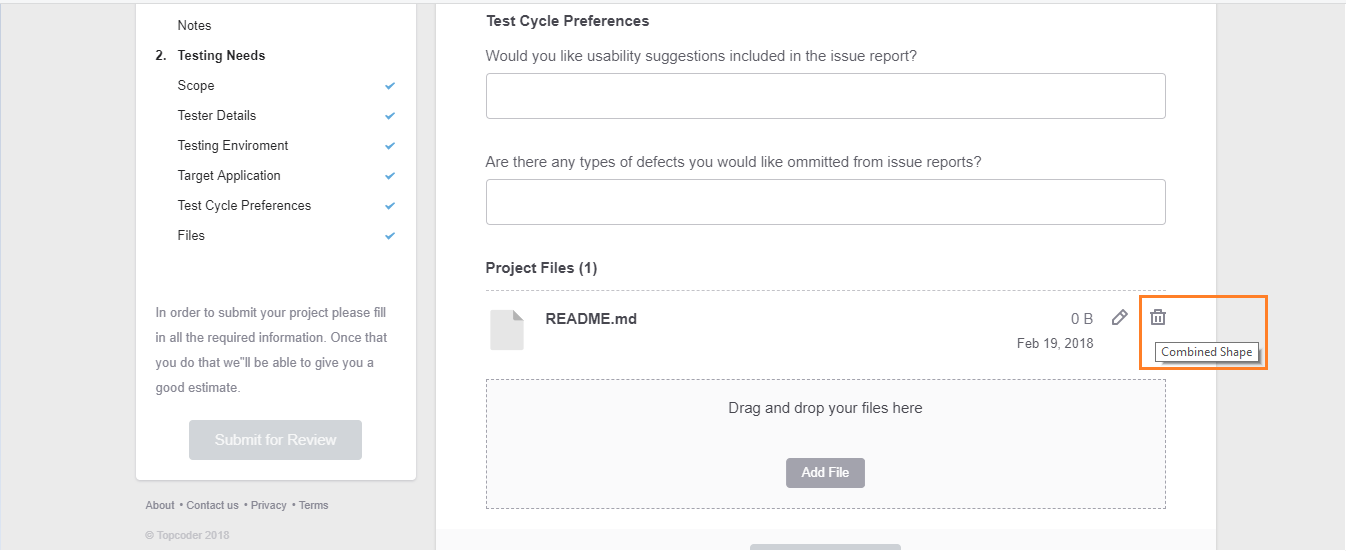Click the Submit for Review button
Image resolution: width=1346 pixels, height=551 pixels.
[275, 440]
